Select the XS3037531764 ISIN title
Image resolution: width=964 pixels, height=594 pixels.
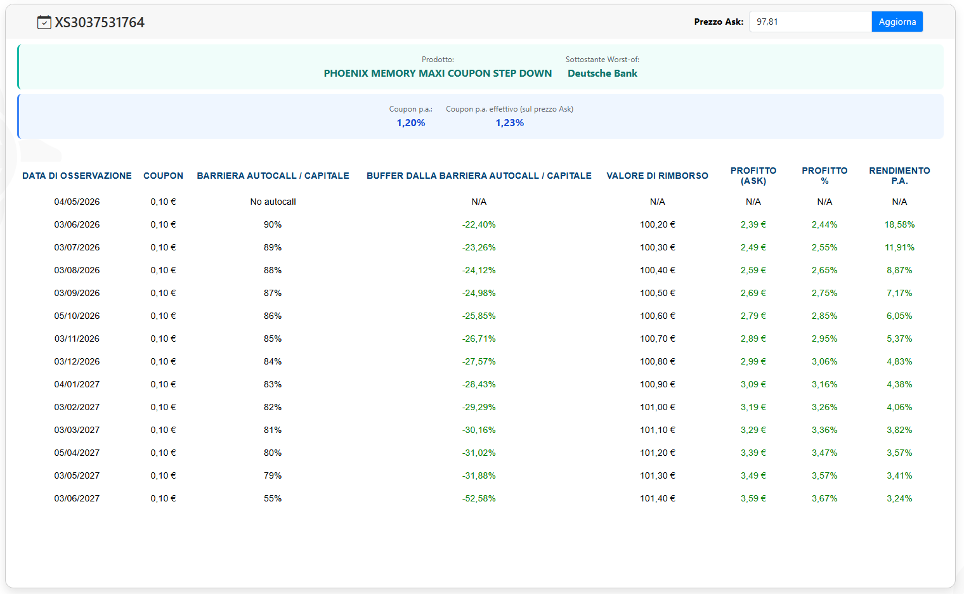(x=100, y=22)
